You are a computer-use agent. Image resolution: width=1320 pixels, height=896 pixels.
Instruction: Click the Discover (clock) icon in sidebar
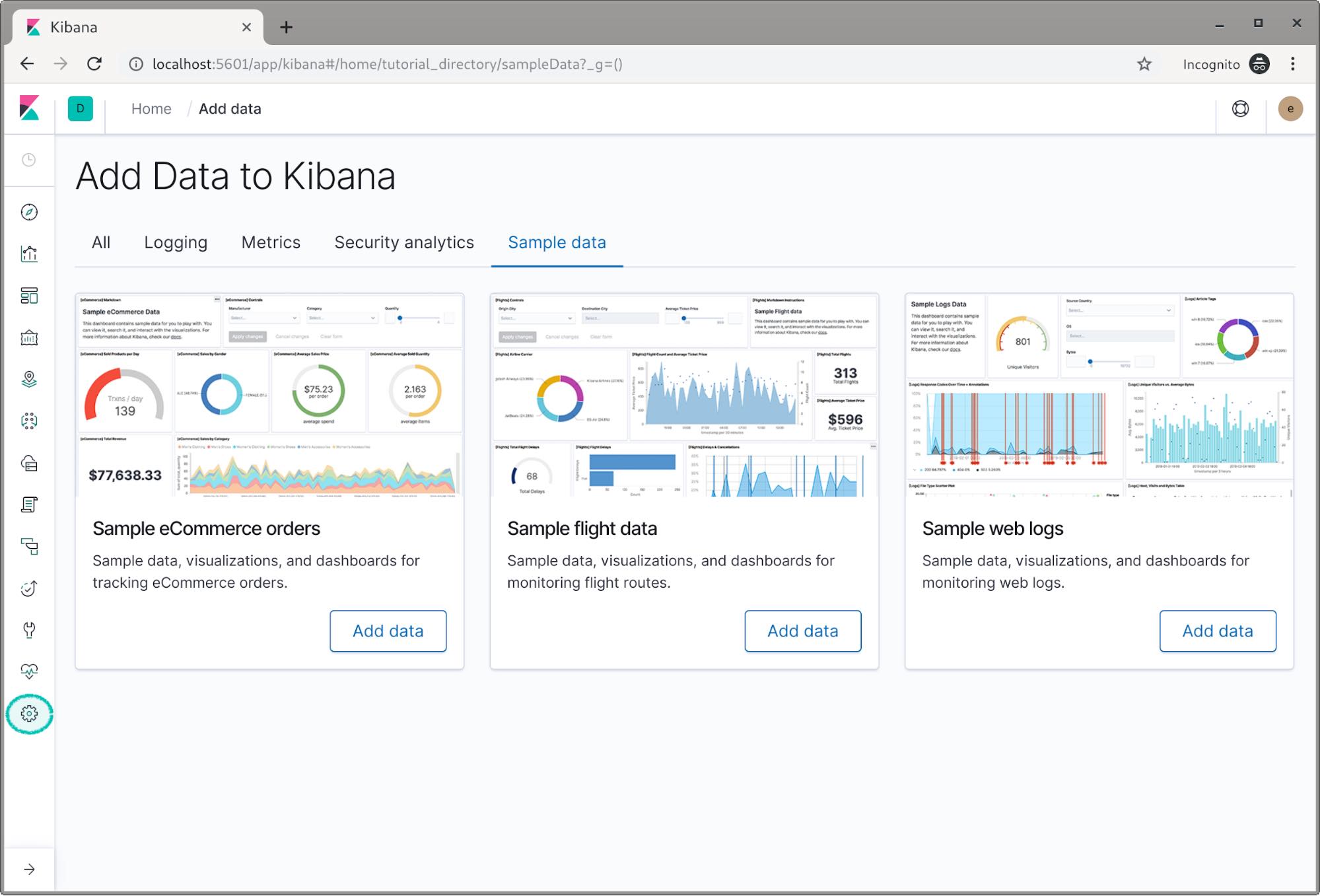pyautogui.click(x=29, y=159)
